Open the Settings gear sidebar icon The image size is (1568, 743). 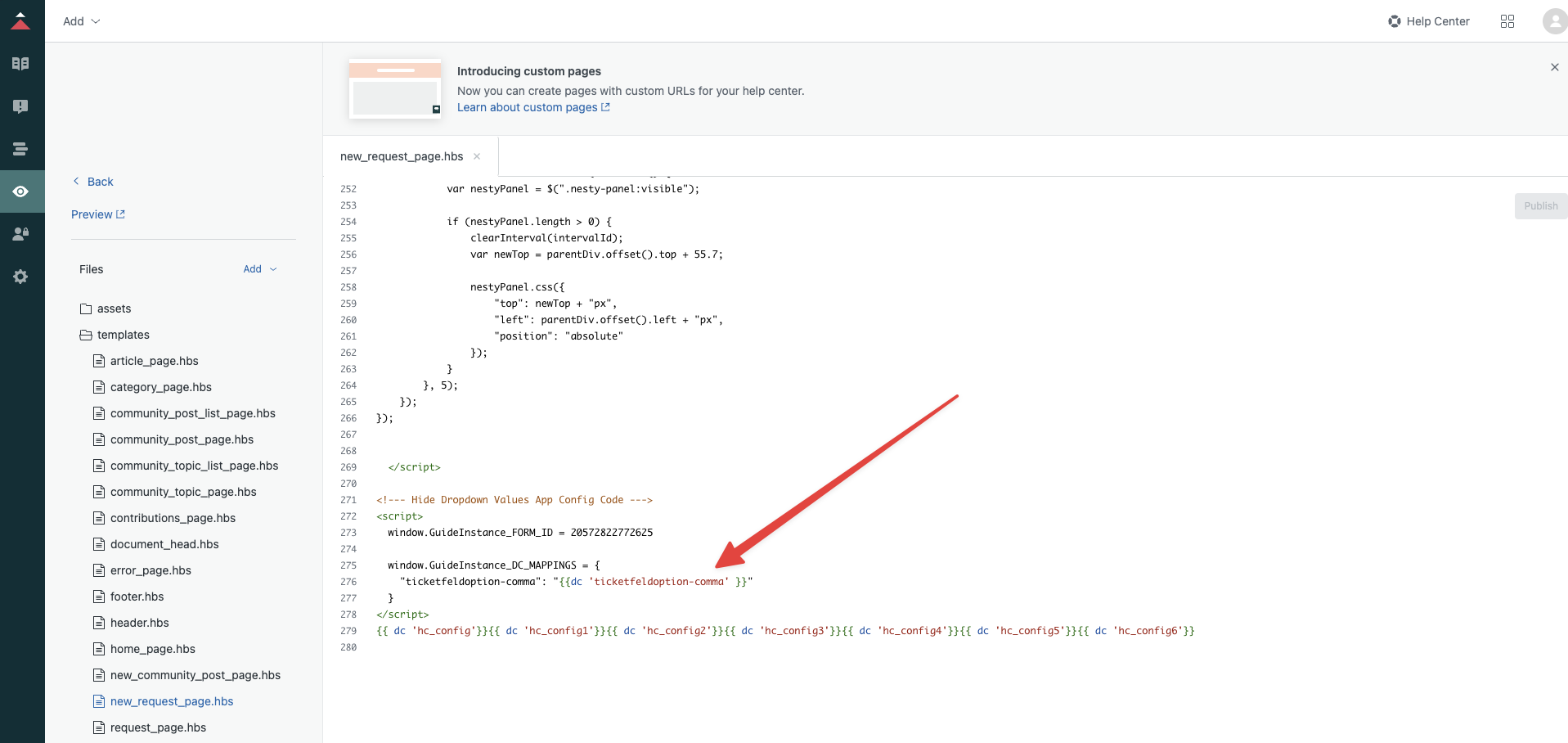click(x=21, y=277)
